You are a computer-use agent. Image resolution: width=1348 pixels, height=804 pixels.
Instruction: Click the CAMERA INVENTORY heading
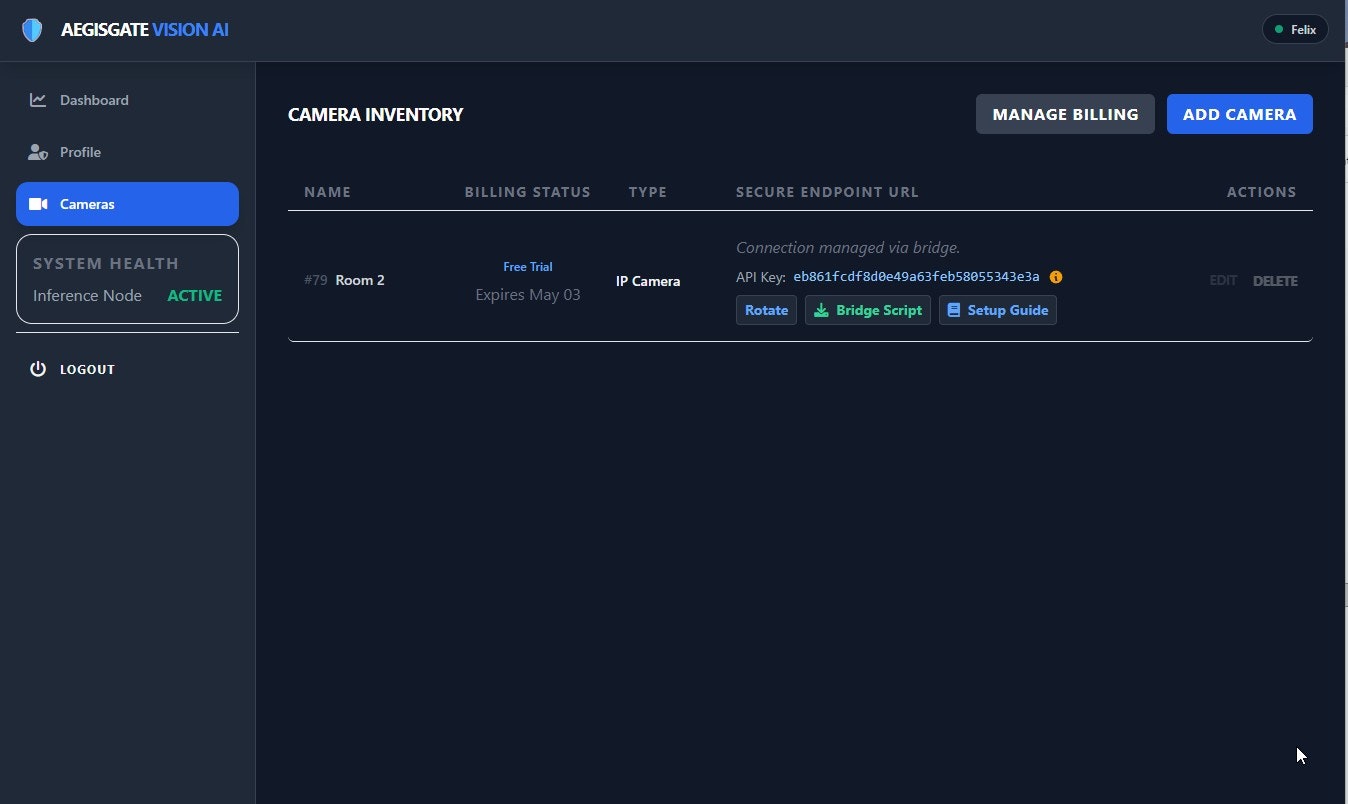click(376, 115)
